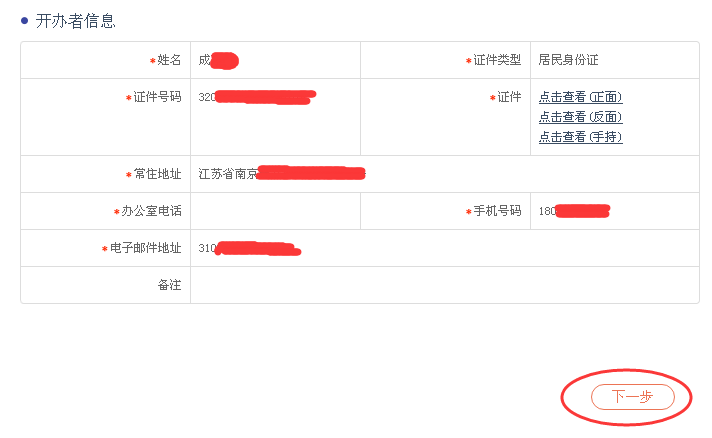Click the 电子邮件地址 label
This screenshot has height=438, width=712.
(145, 248)
